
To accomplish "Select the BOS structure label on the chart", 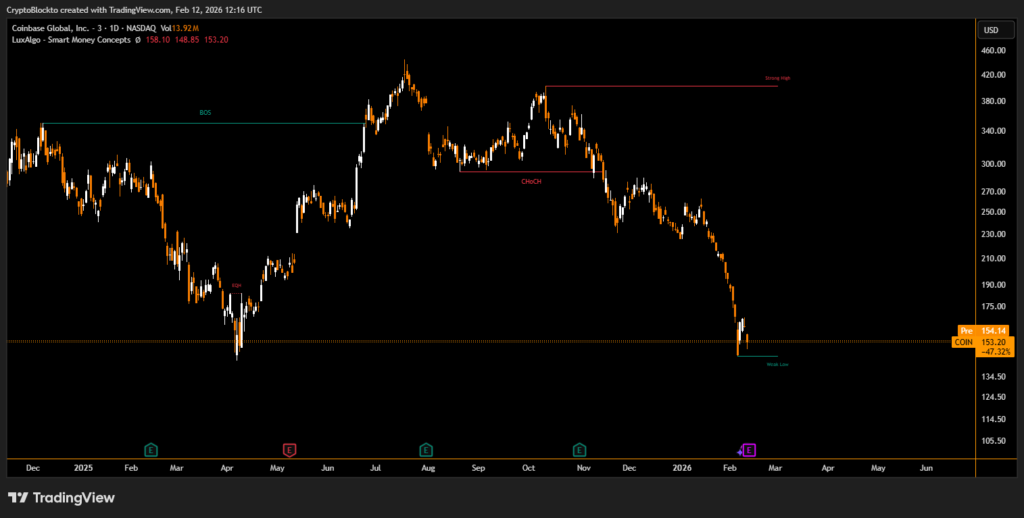I will tap(206, 113).
